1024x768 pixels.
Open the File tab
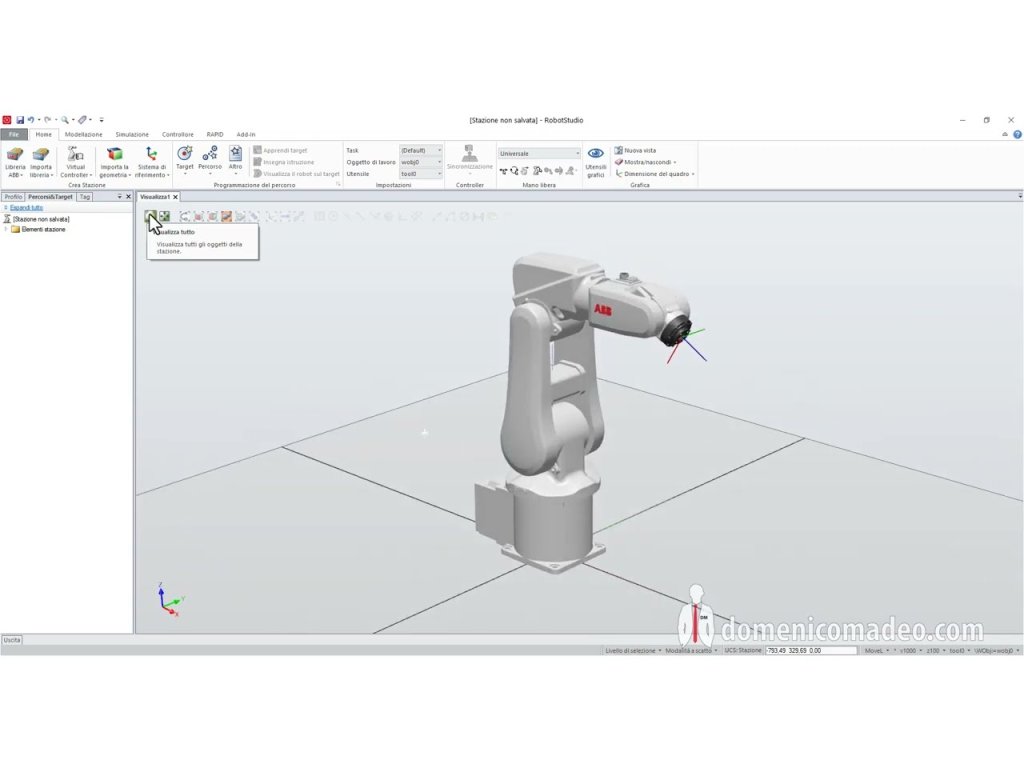[x=13, y=135]
